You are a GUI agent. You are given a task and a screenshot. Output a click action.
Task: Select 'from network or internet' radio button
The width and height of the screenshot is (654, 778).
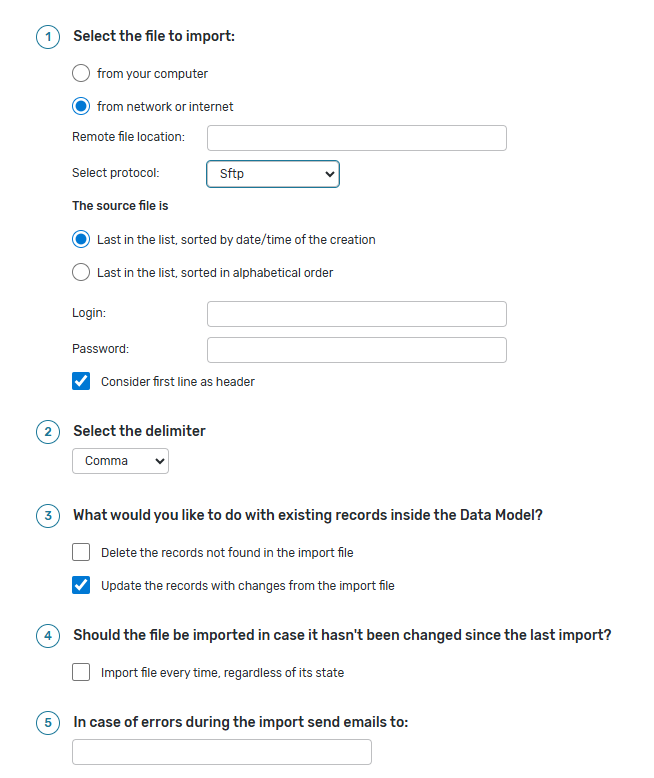tap(81, 106)
